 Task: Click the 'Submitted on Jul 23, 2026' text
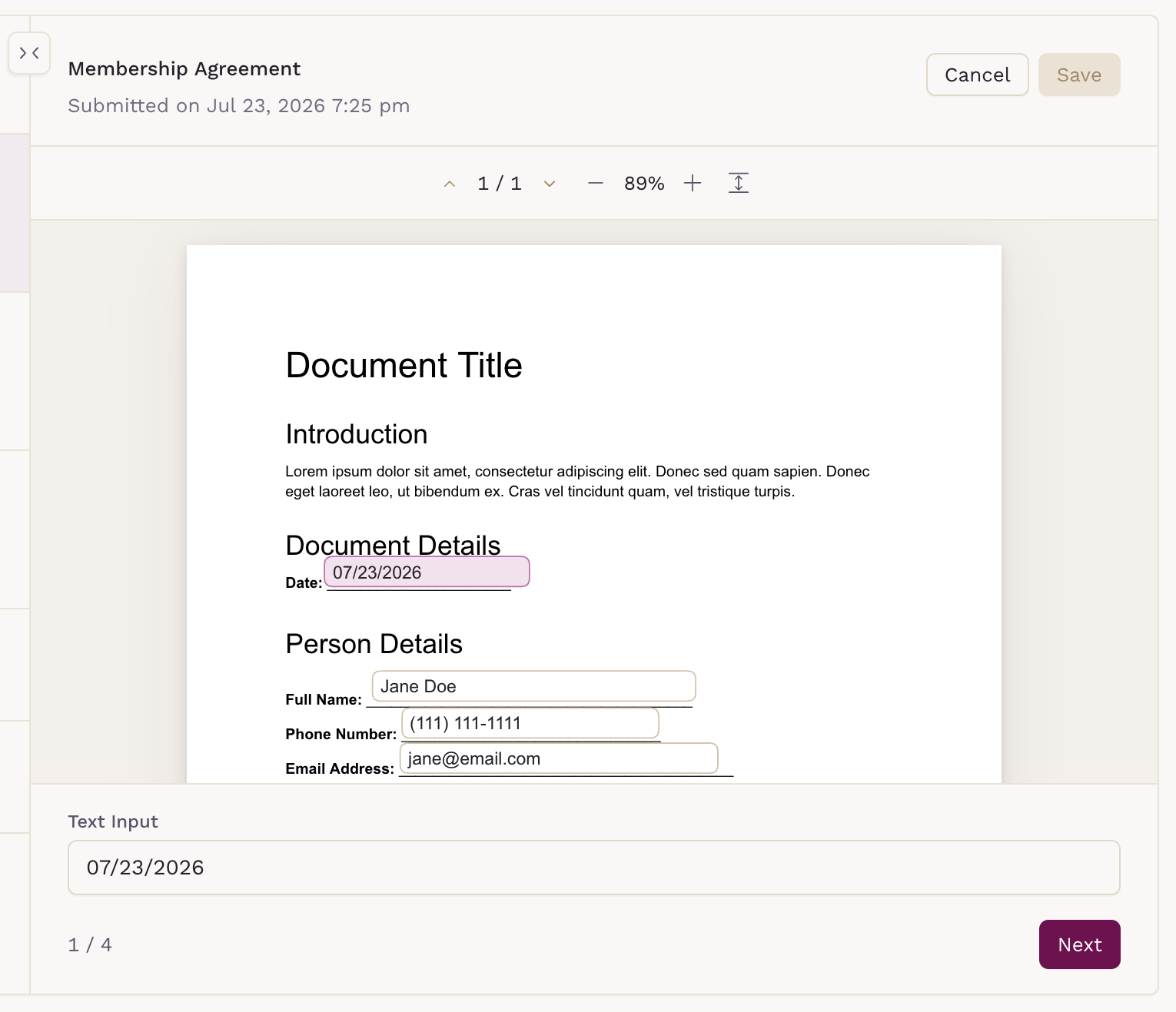pos(239,105)
